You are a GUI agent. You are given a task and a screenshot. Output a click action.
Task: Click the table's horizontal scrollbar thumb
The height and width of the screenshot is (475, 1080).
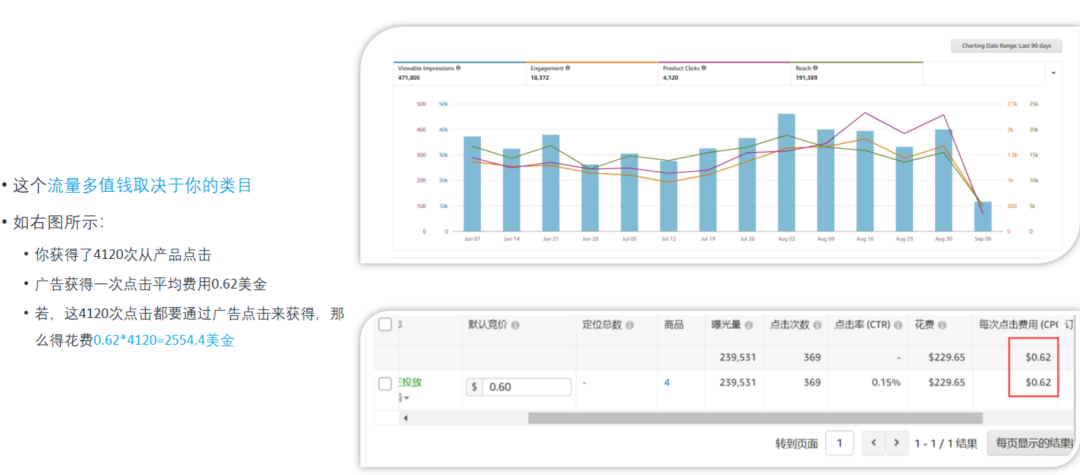755,418
